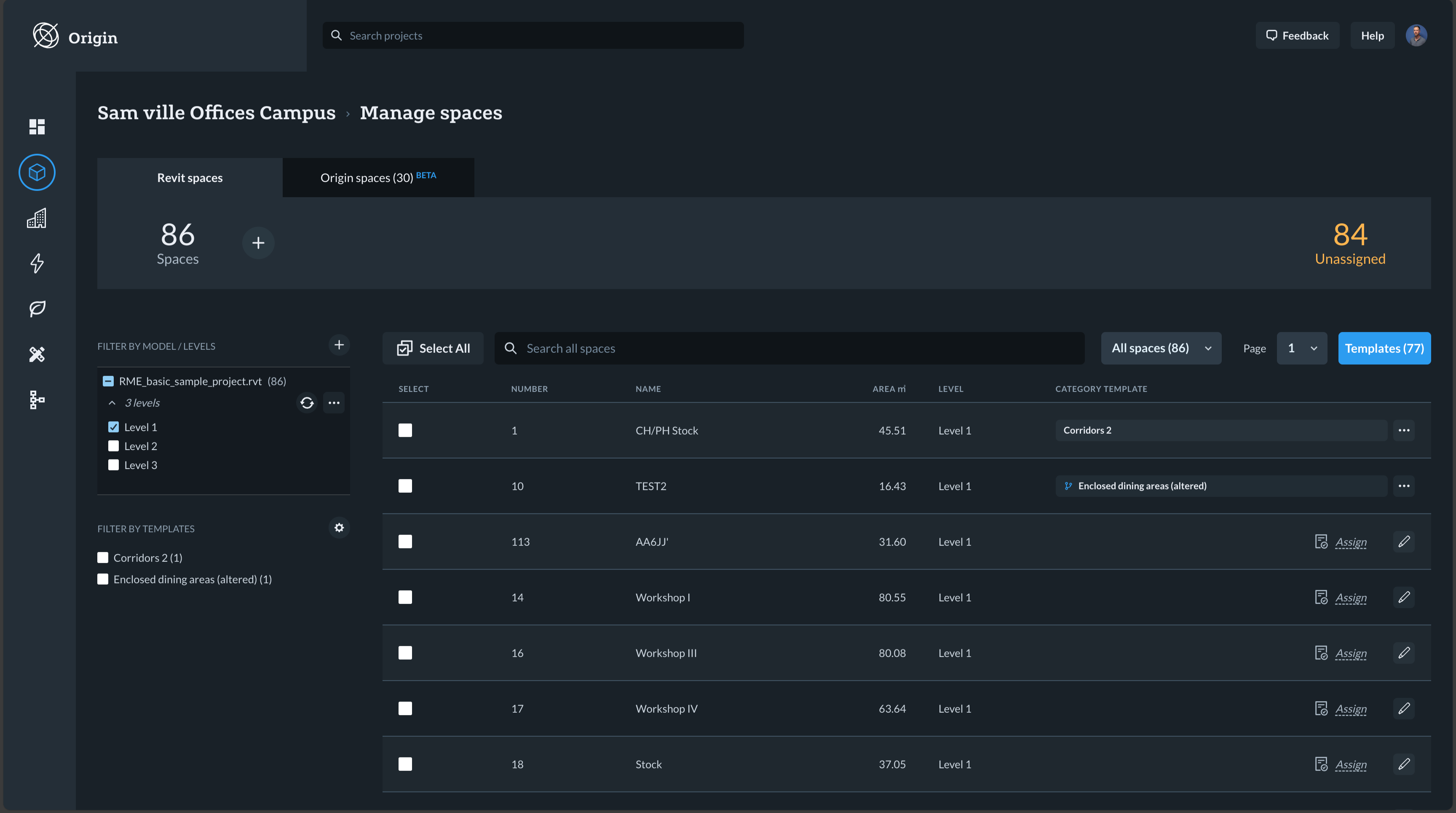Image resolution: width=1456 pixels, height=813 pixels.
Task: Click the sync icon next to 3 levels
Action: [307, 402]
